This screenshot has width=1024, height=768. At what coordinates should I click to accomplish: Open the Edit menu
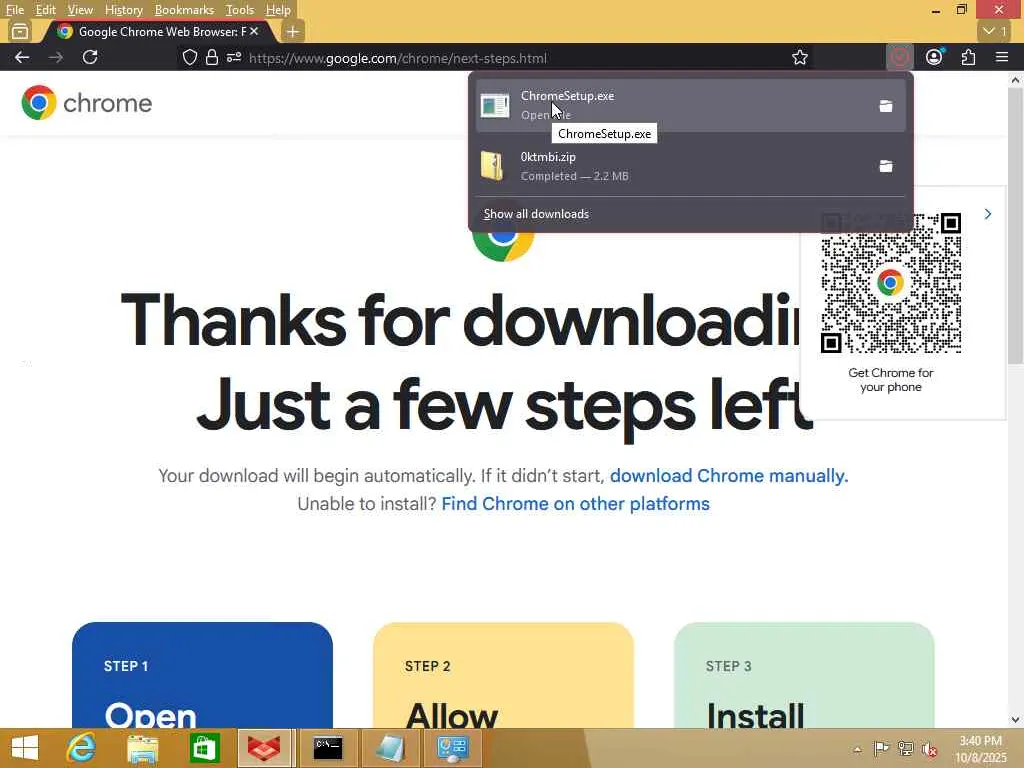point(45,10)
